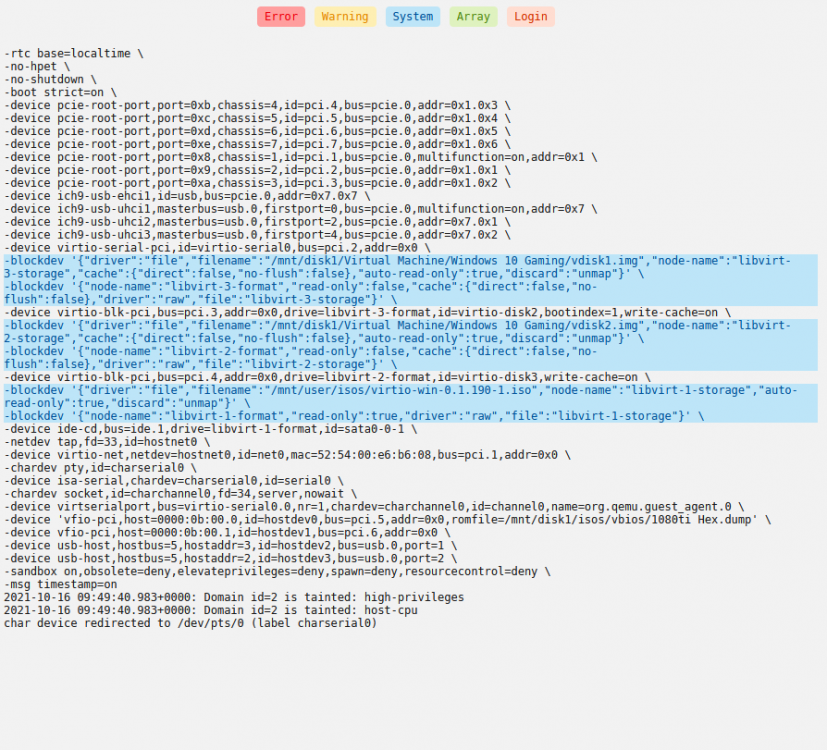827x750 pixels.
Task: Click the ich9-usb-uhci1 device line
Action: pos(301,209)
